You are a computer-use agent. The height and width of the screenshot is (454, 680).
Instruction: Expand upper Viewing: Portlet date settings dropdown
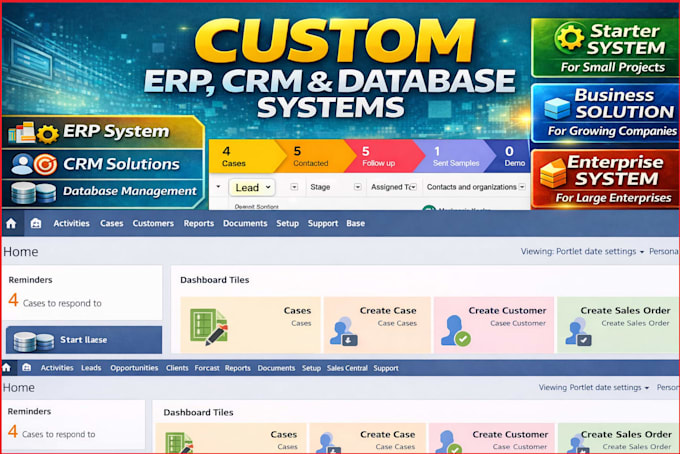click(582, 251)
